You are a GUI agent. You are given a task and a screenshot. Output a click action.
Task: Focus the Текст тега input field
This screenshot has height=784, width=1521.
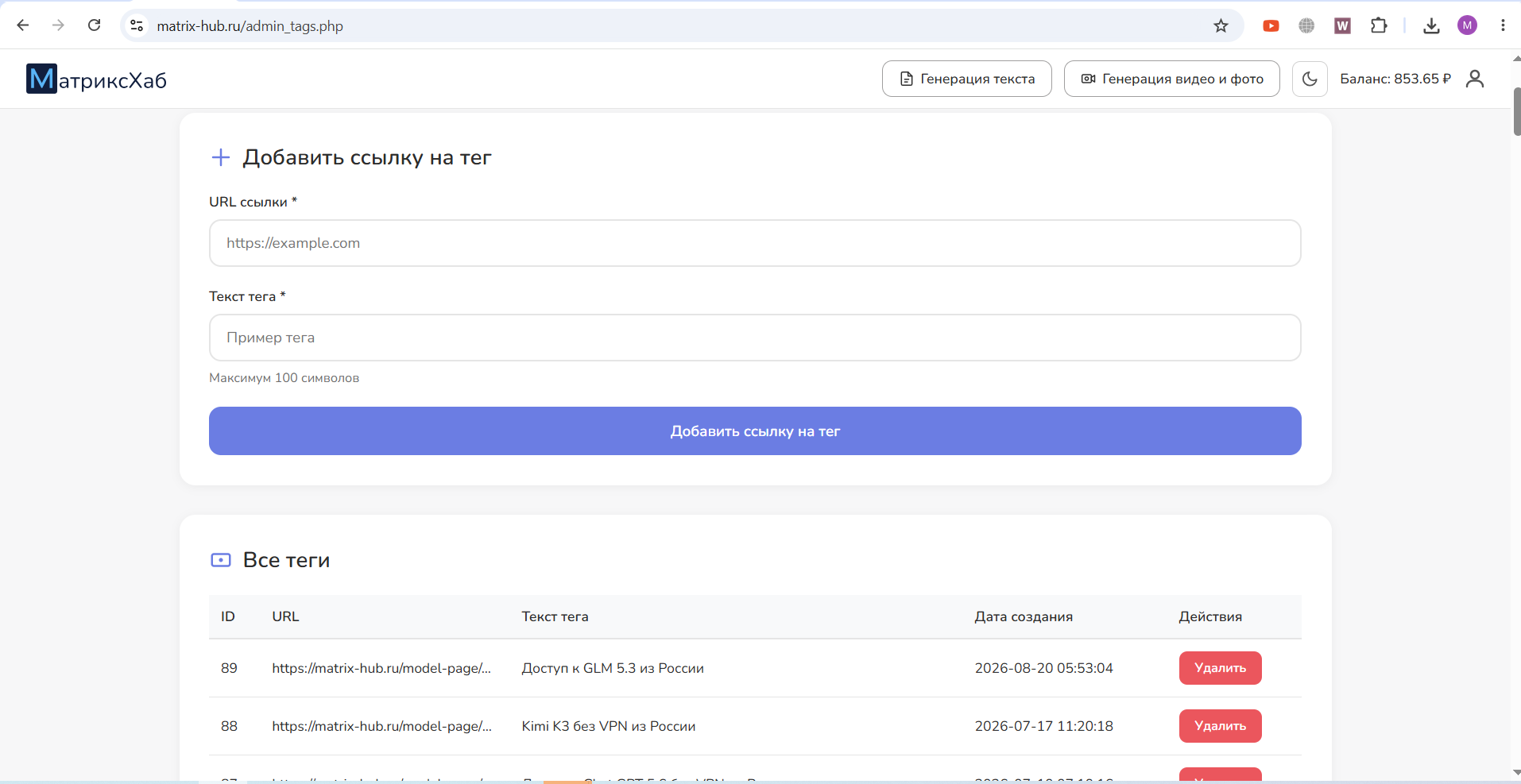click(x=755, y=338)
